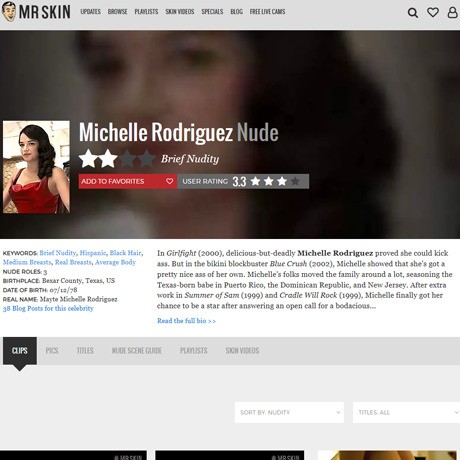Switch to Playlists tab below bio
Image resolution: width=460 pixels, height=460 pixels.
click(x=194, y=351)
